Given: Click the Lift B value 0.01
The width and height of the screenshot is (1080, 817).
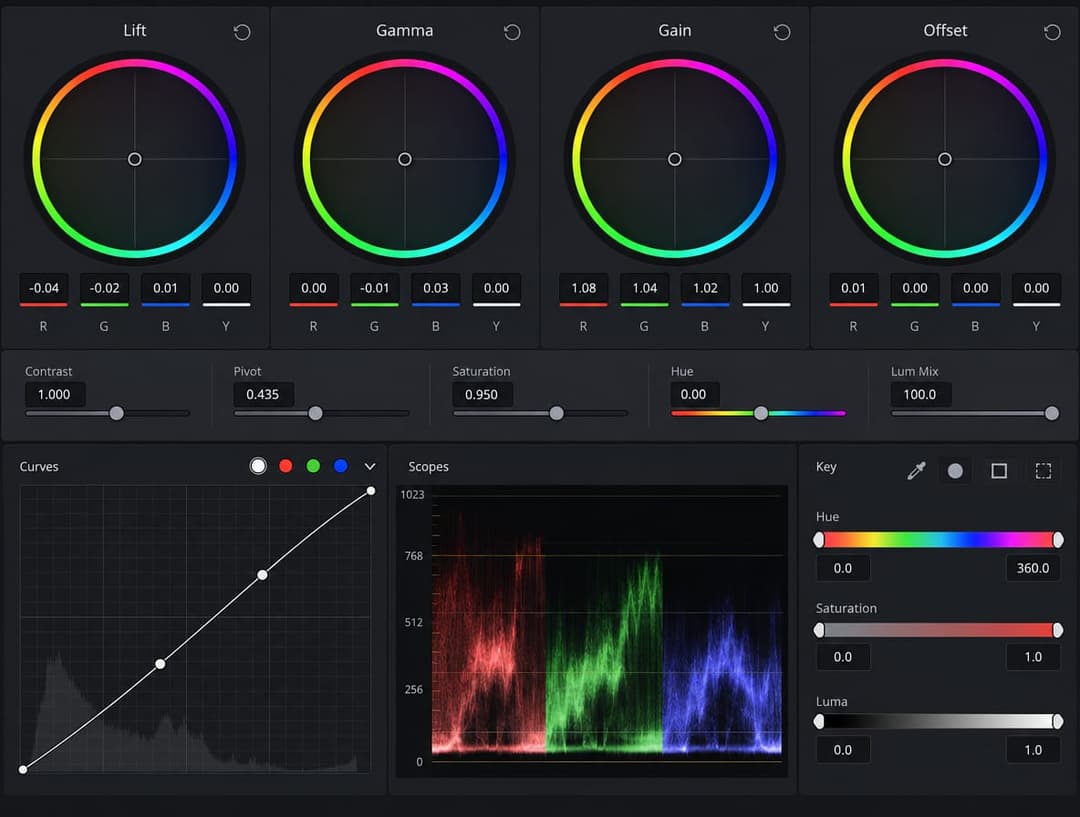Looking at the screenshot, I should (165, 288).
